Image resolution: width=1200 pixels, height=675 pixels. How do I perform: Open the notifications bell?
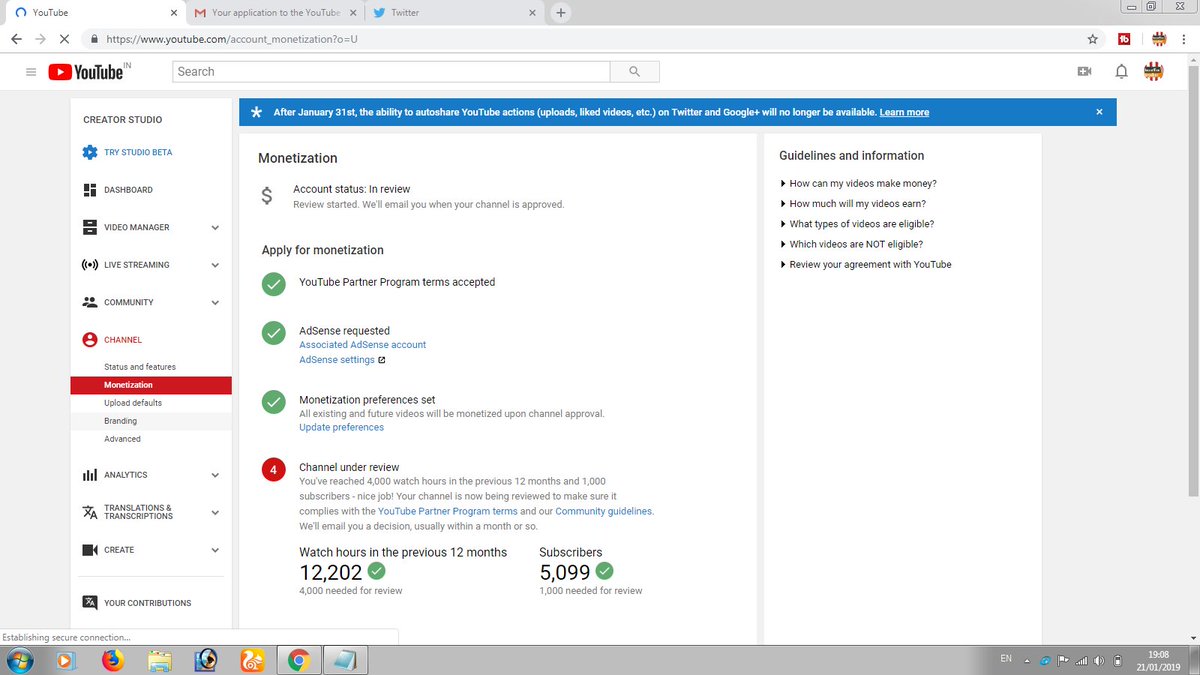[x=1121, y=72]
